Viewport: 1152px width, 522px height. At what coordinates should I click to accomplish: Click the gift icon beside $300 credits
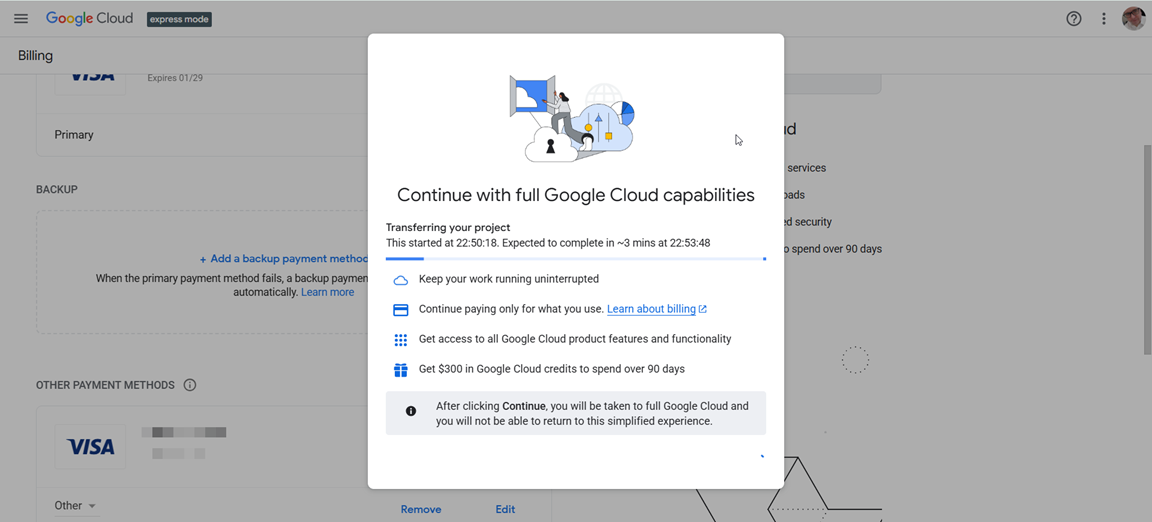click(400, 370)
